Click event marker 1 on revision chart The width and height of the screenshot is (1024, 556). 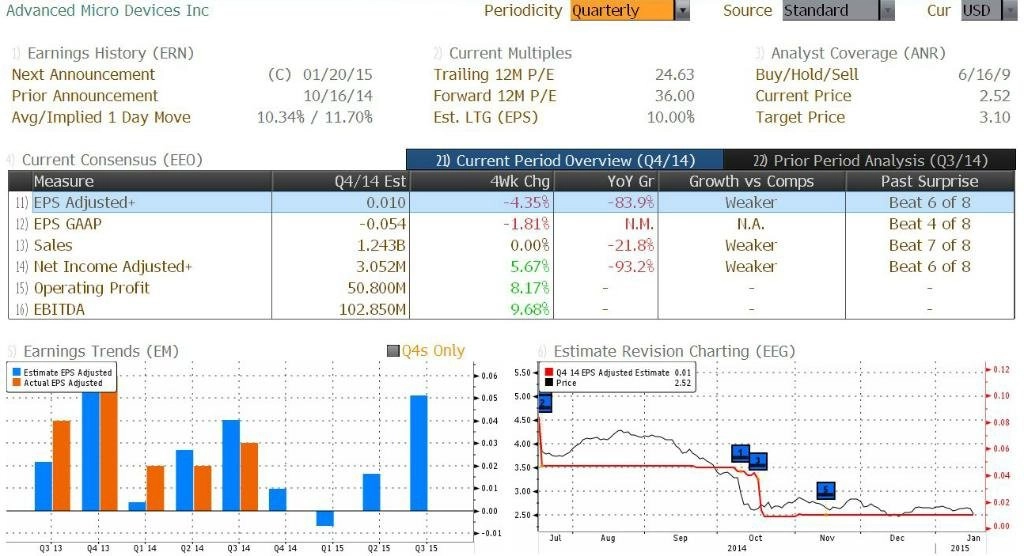click(740, 452)
